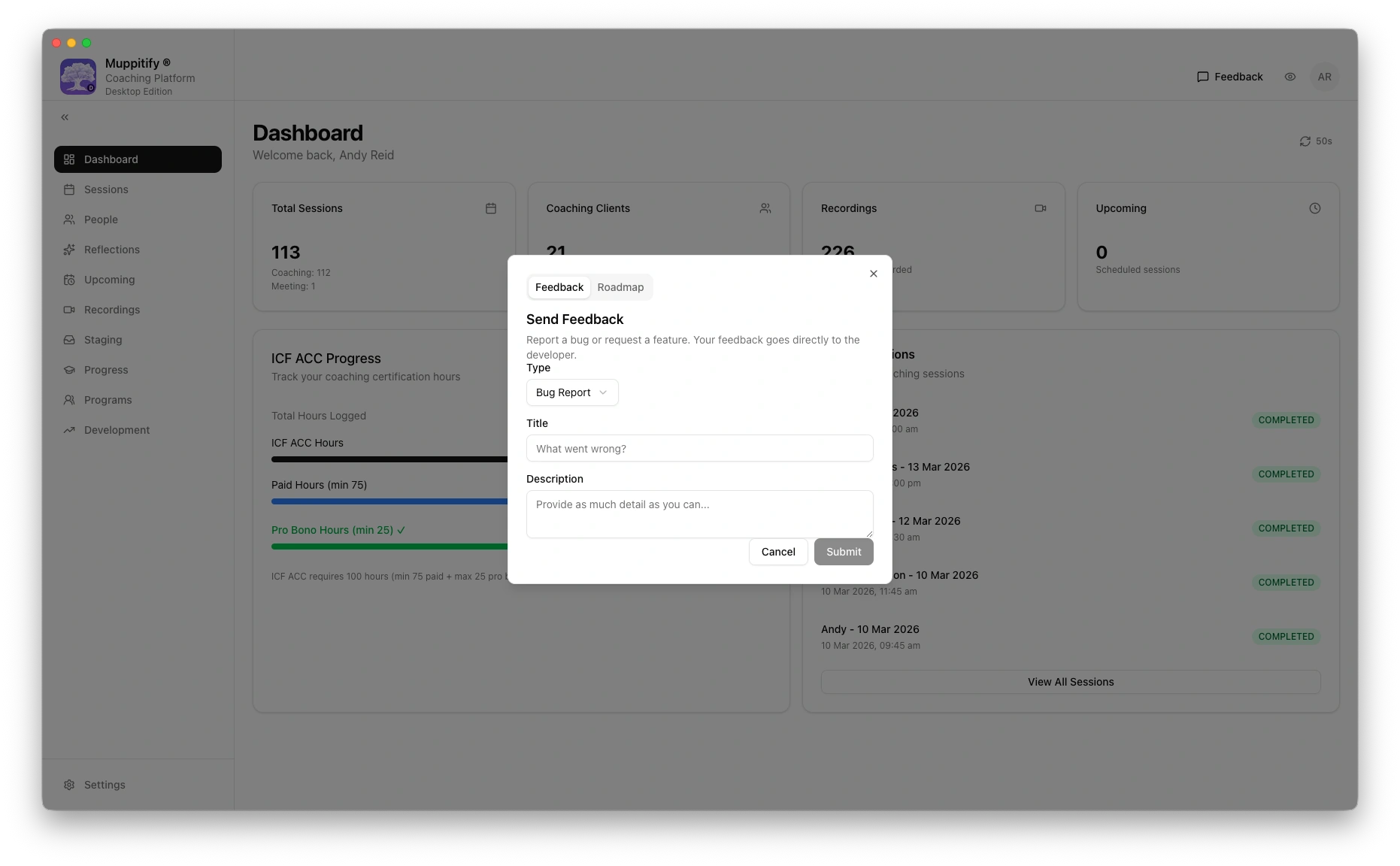
Task: Open Settings via the gear icon
Action: pyautogui.click(x=70, y=785)
